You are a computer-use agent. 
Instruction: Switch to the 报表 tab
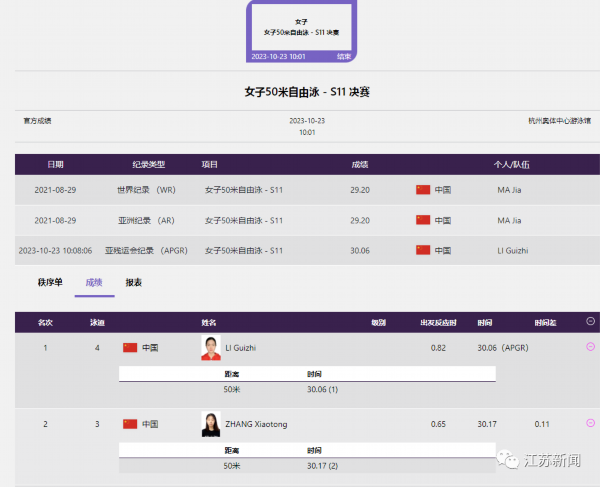(x=133, y=283)
